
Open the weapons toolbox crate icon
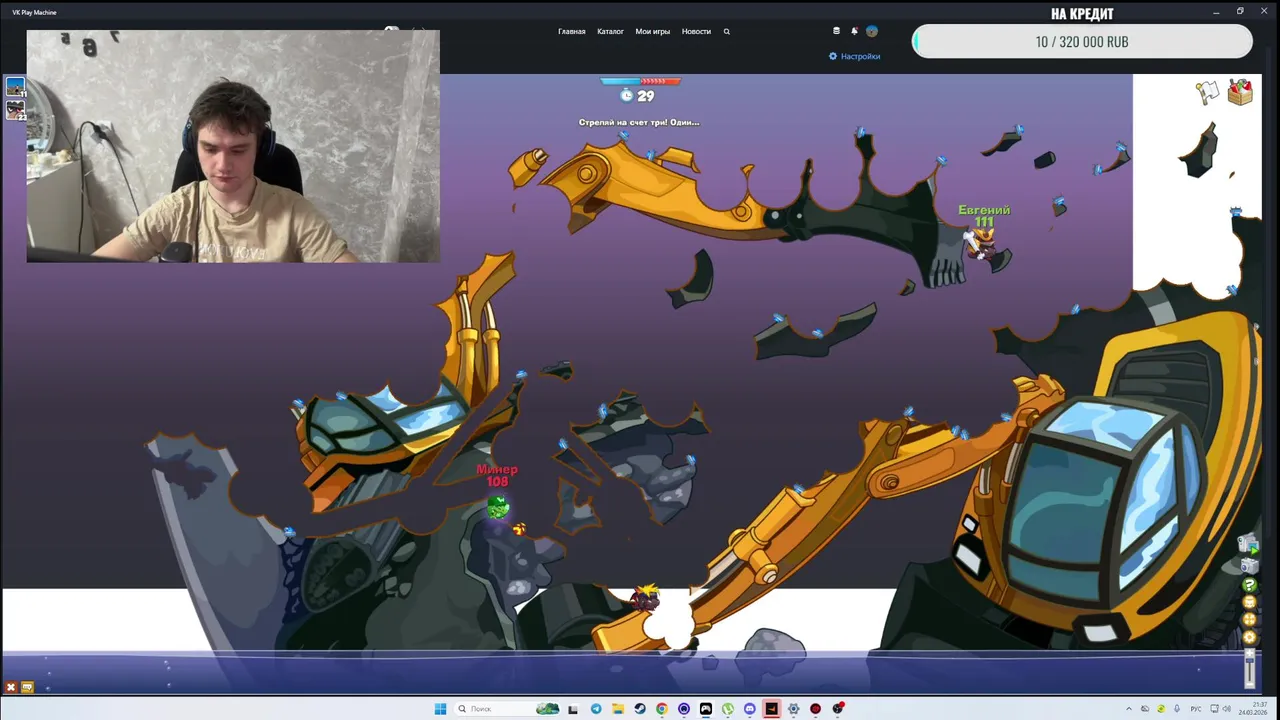click(1240, 92)
